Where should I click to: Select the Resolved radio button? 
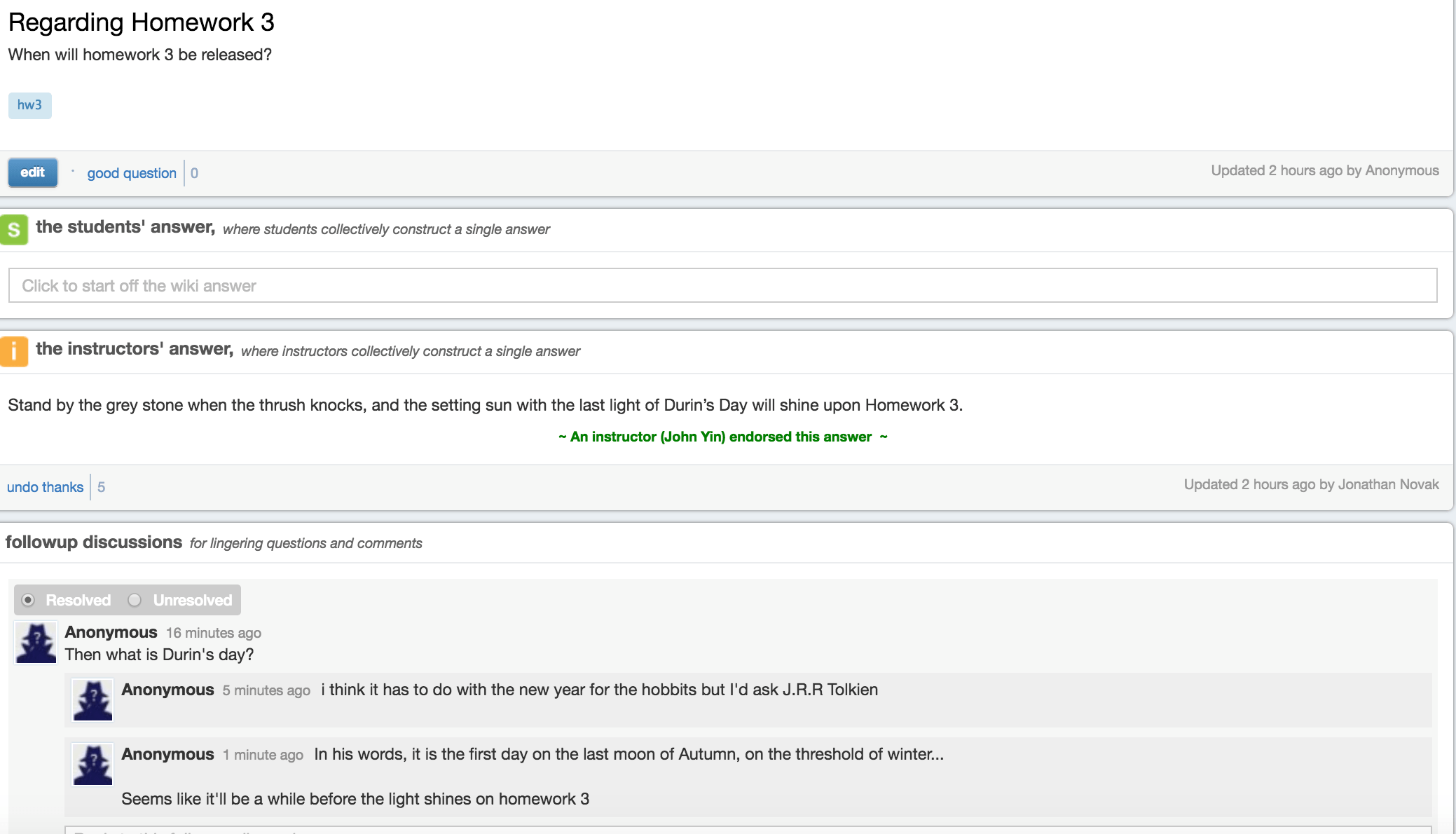28,600
